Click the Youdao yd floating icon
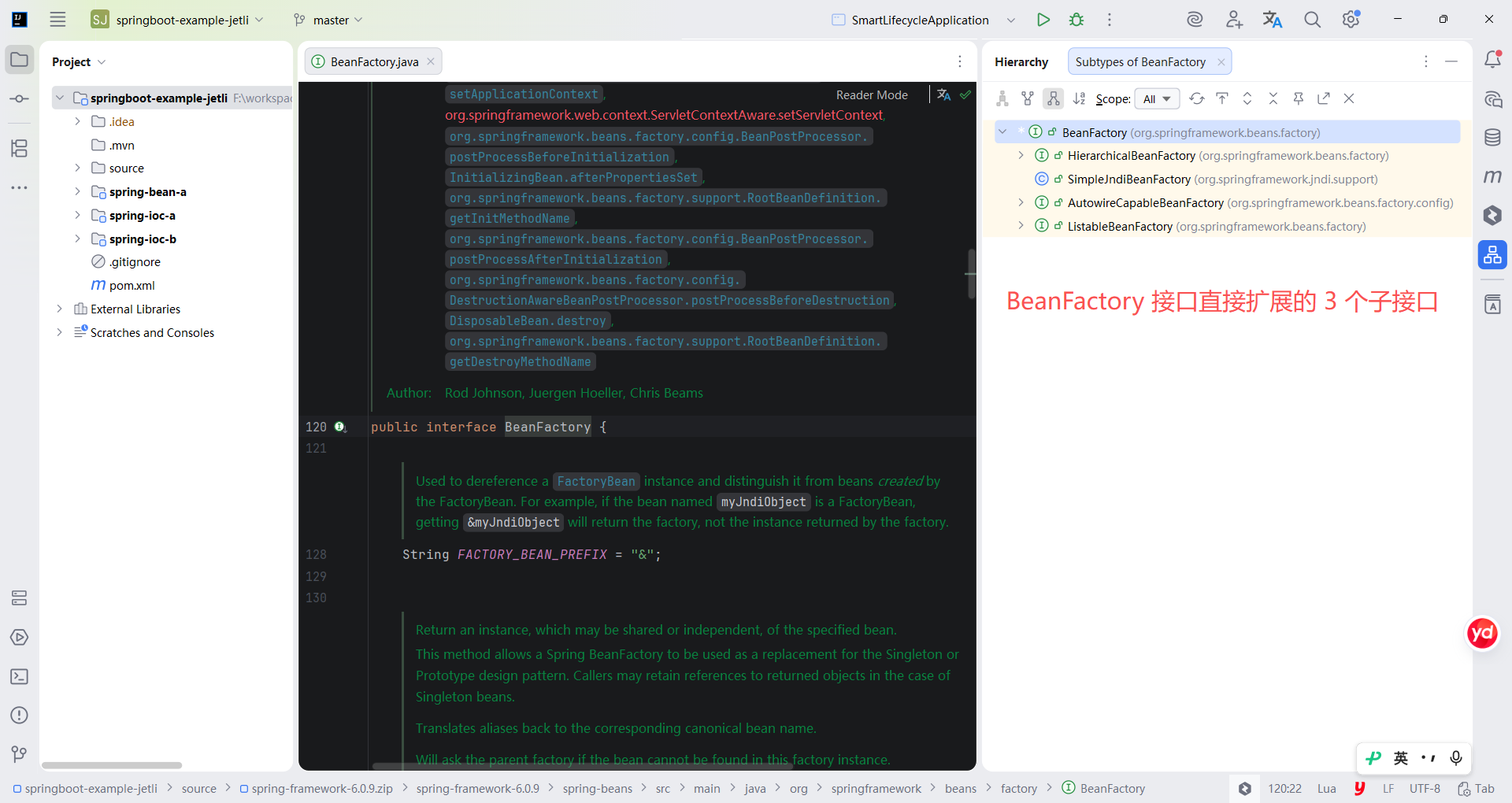The height and width of the screenshot is (803, 1512). [x=1482, y=633]
